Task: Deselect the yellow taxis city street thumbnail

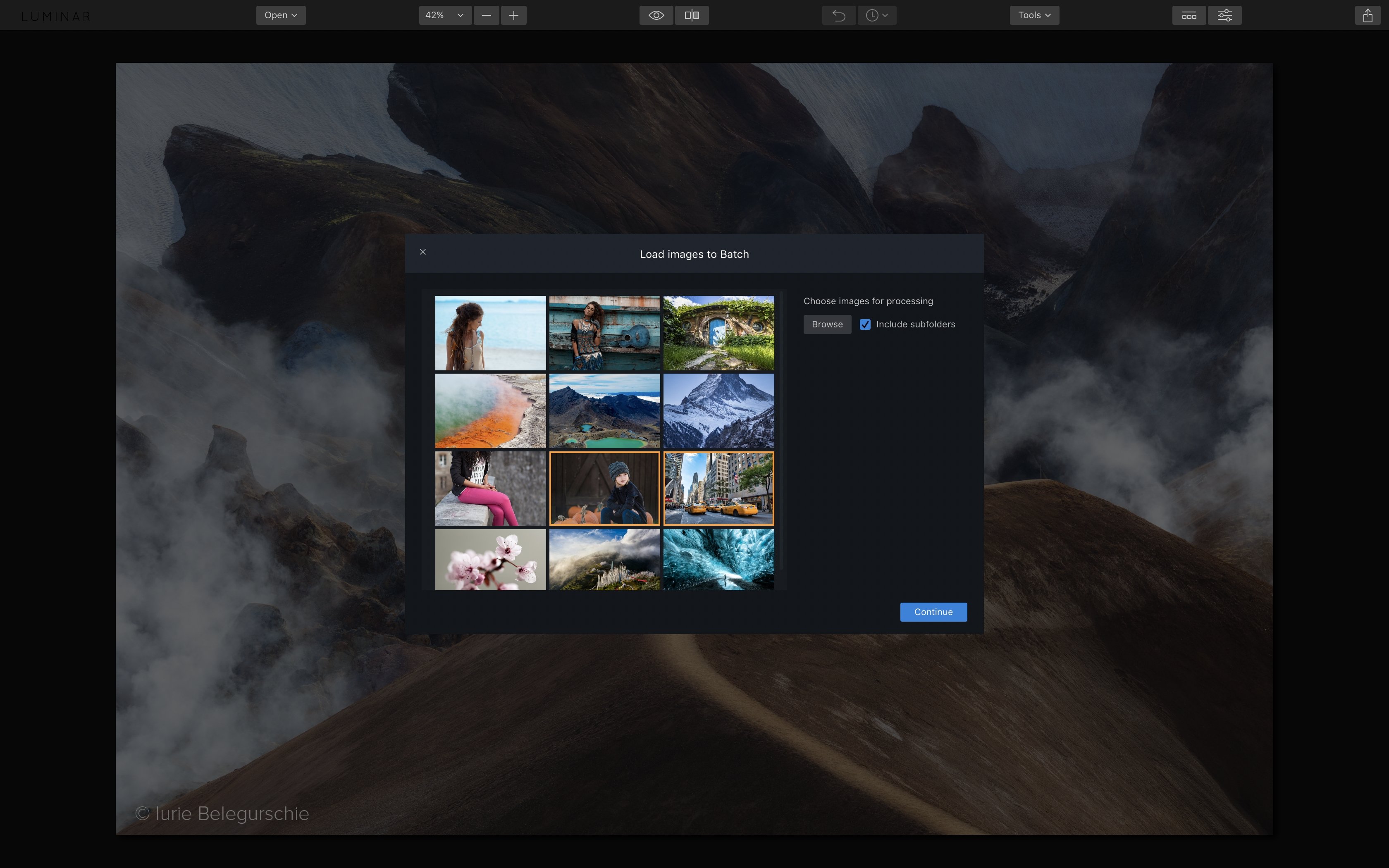Action: (718, 489)
